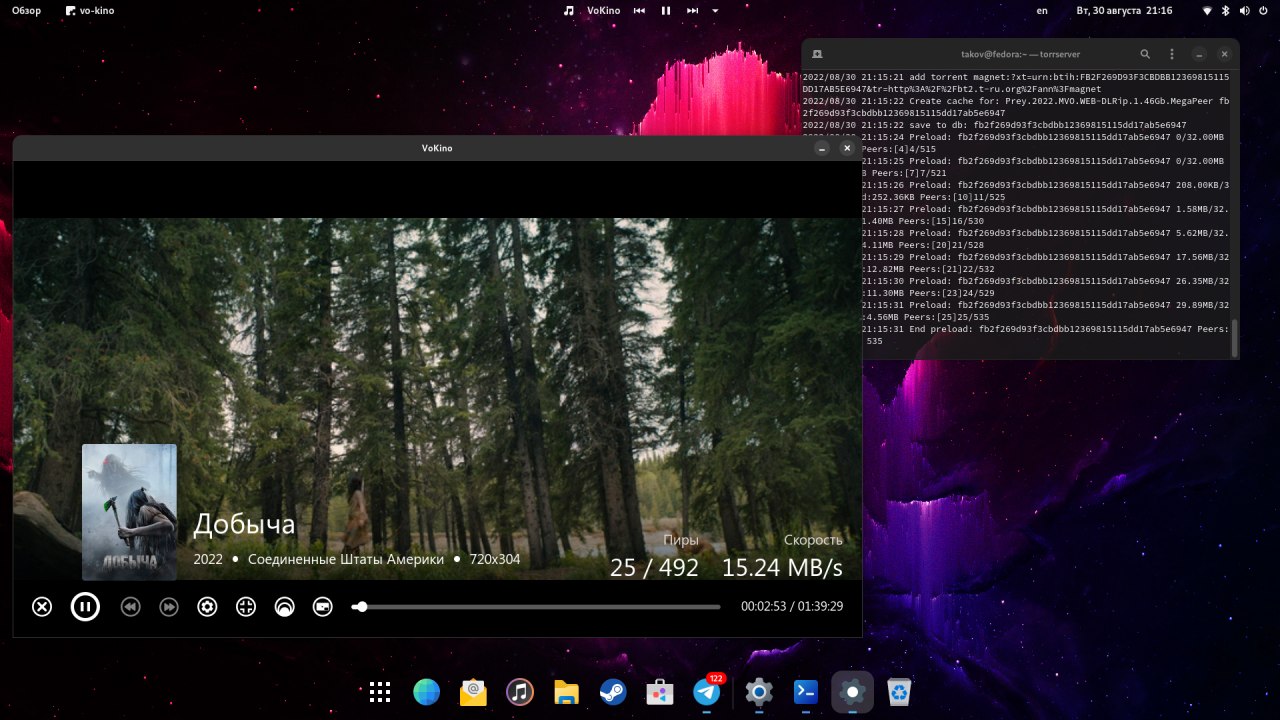Toggle pause in the top bar media control
The image size is (1280, 720).
coord(666,11)
